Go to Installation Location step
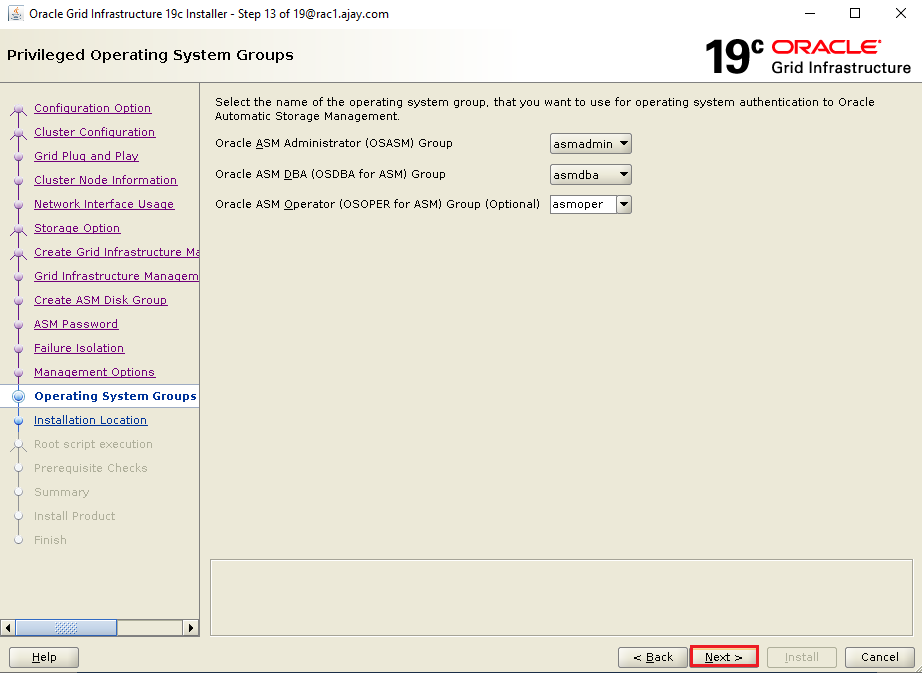 coord(91,420)
